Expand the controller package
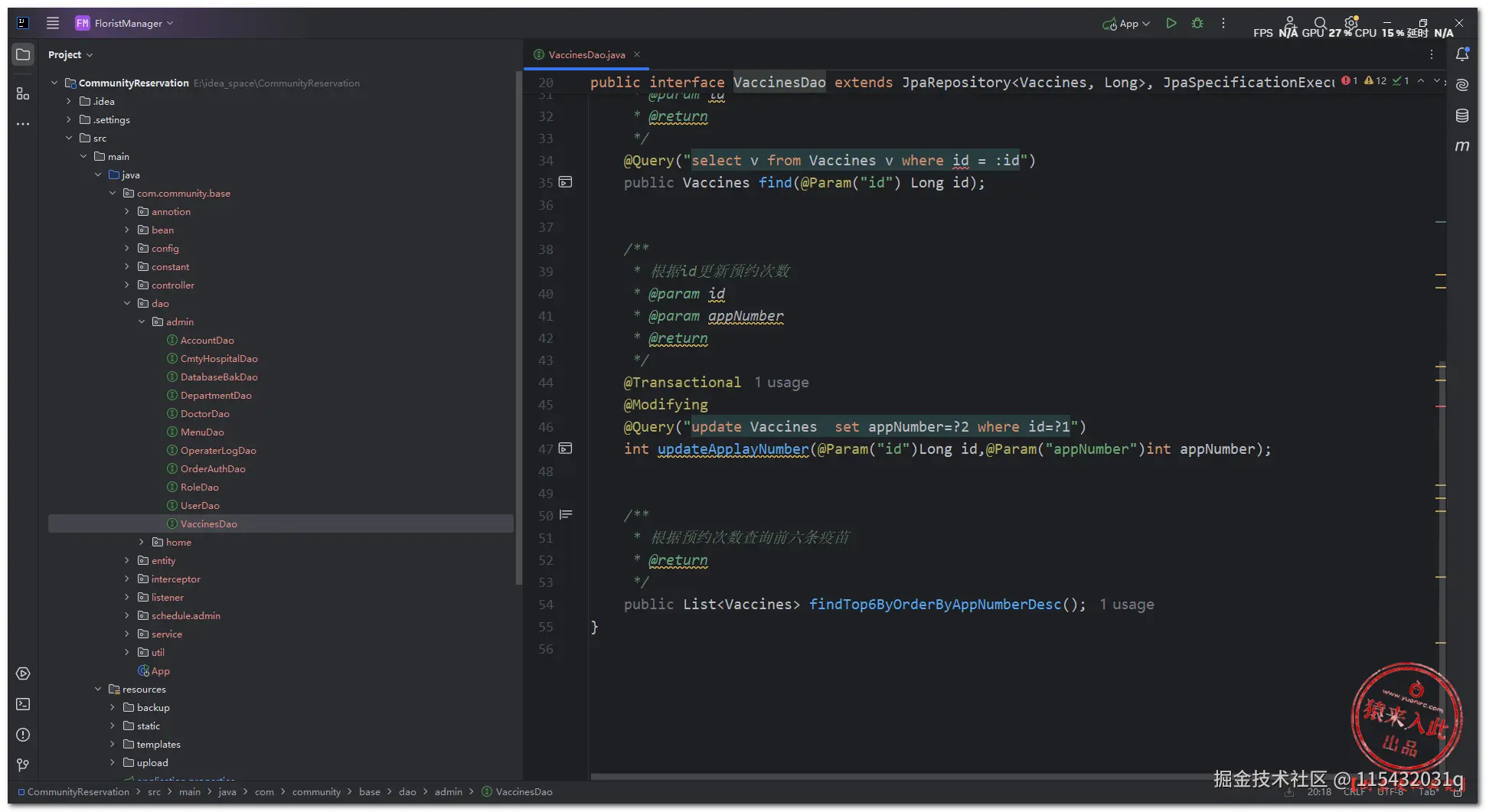This screenshot has width=1486, height=812. tap(127, 285)
